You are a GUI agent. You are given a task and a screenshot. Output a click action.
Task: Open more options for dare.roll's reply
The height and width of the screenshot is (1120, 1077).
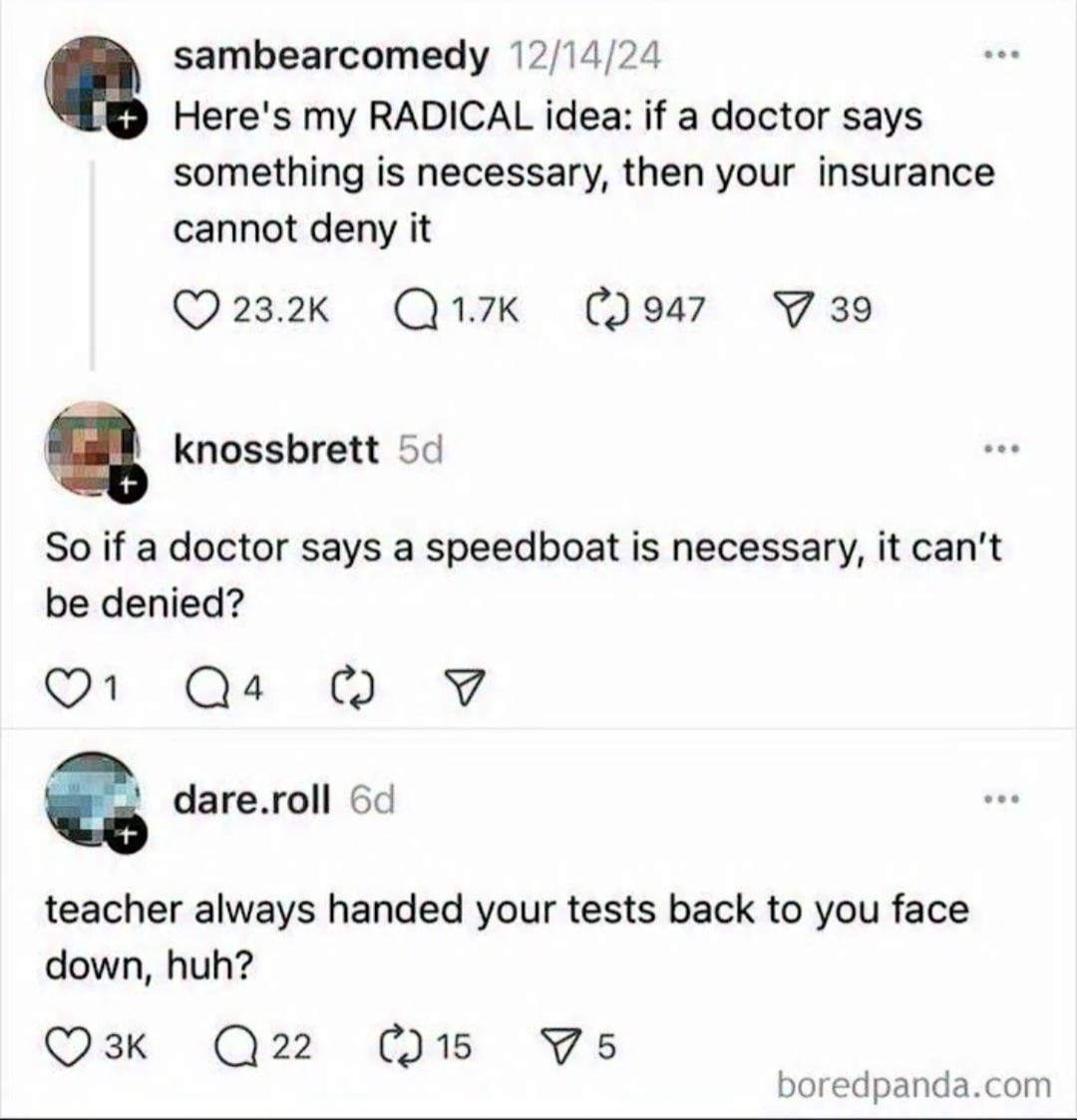coord(1000,799)
